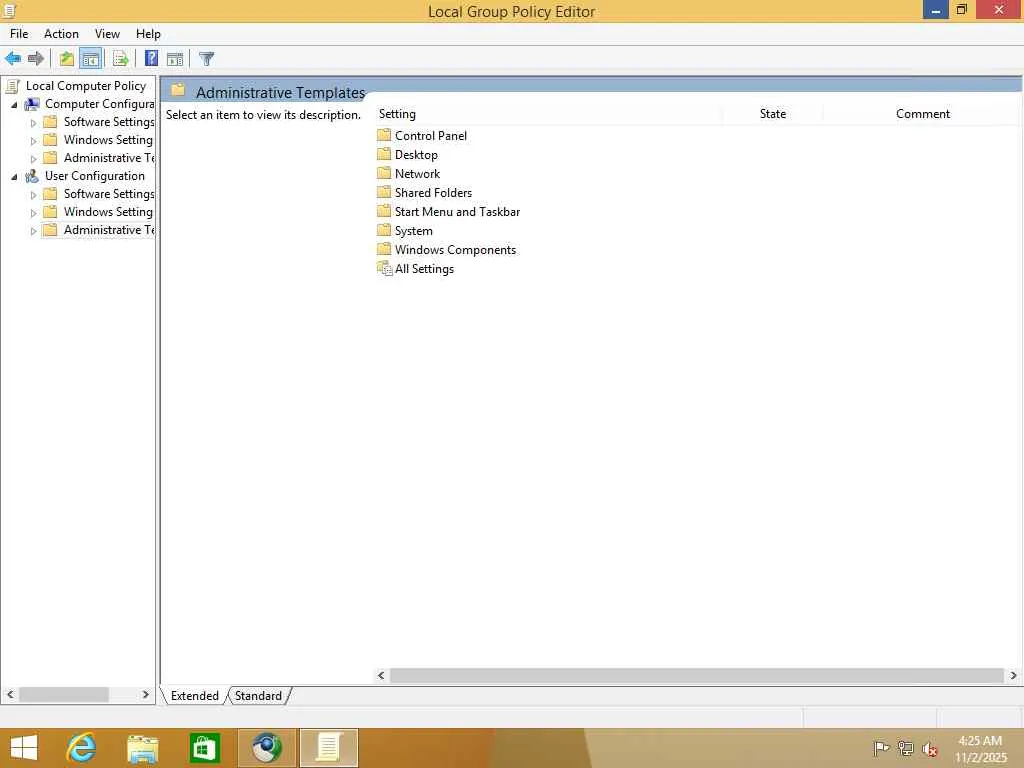
Task: Open the Windows Store taskbar icon
Action: (x=204, y=748)
